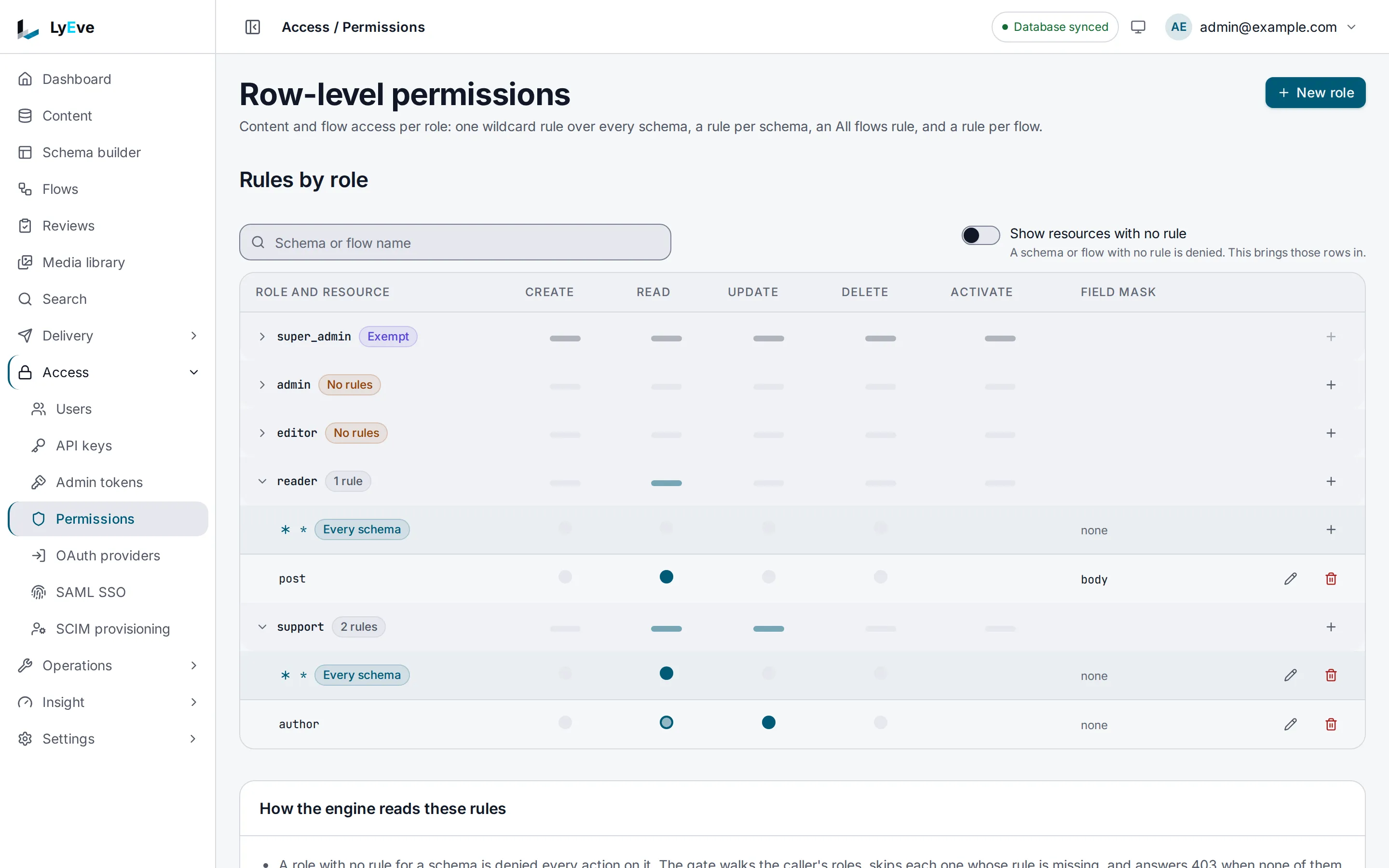Open the Dashboard page

108,79
